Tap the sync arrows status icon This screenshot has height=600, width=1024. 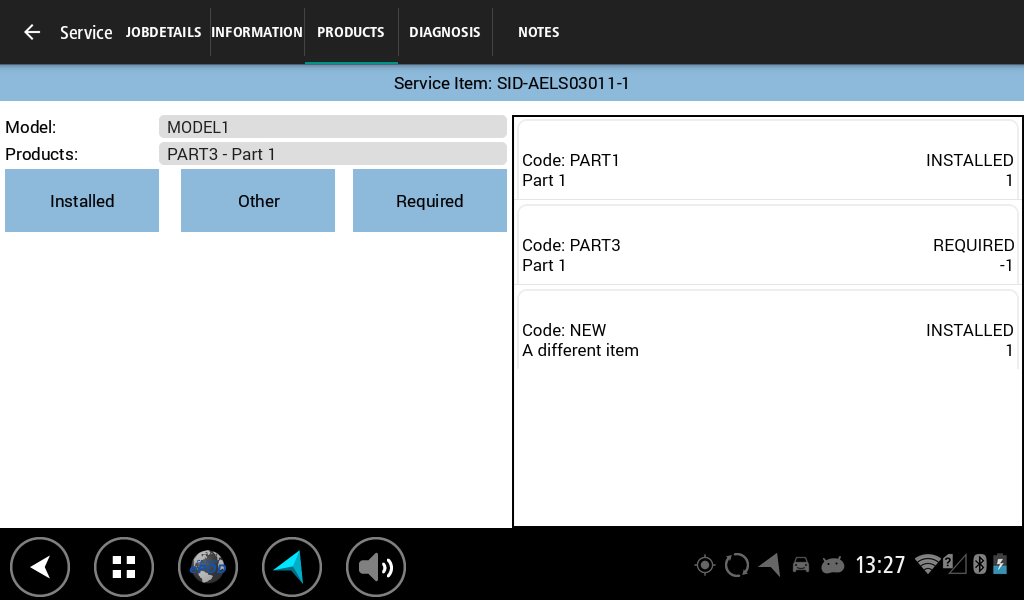point(737,565)
